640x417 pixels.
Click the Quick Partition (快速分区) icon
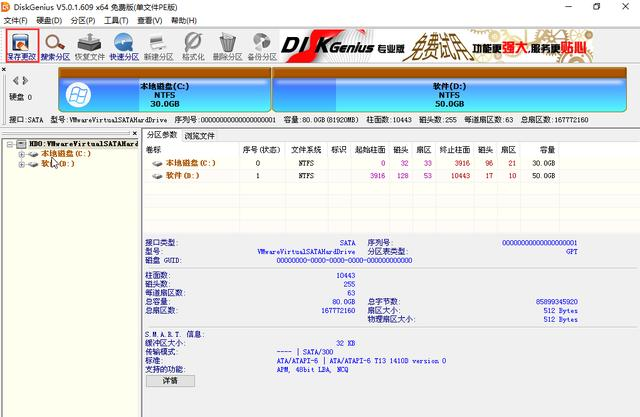click(125, 45)
